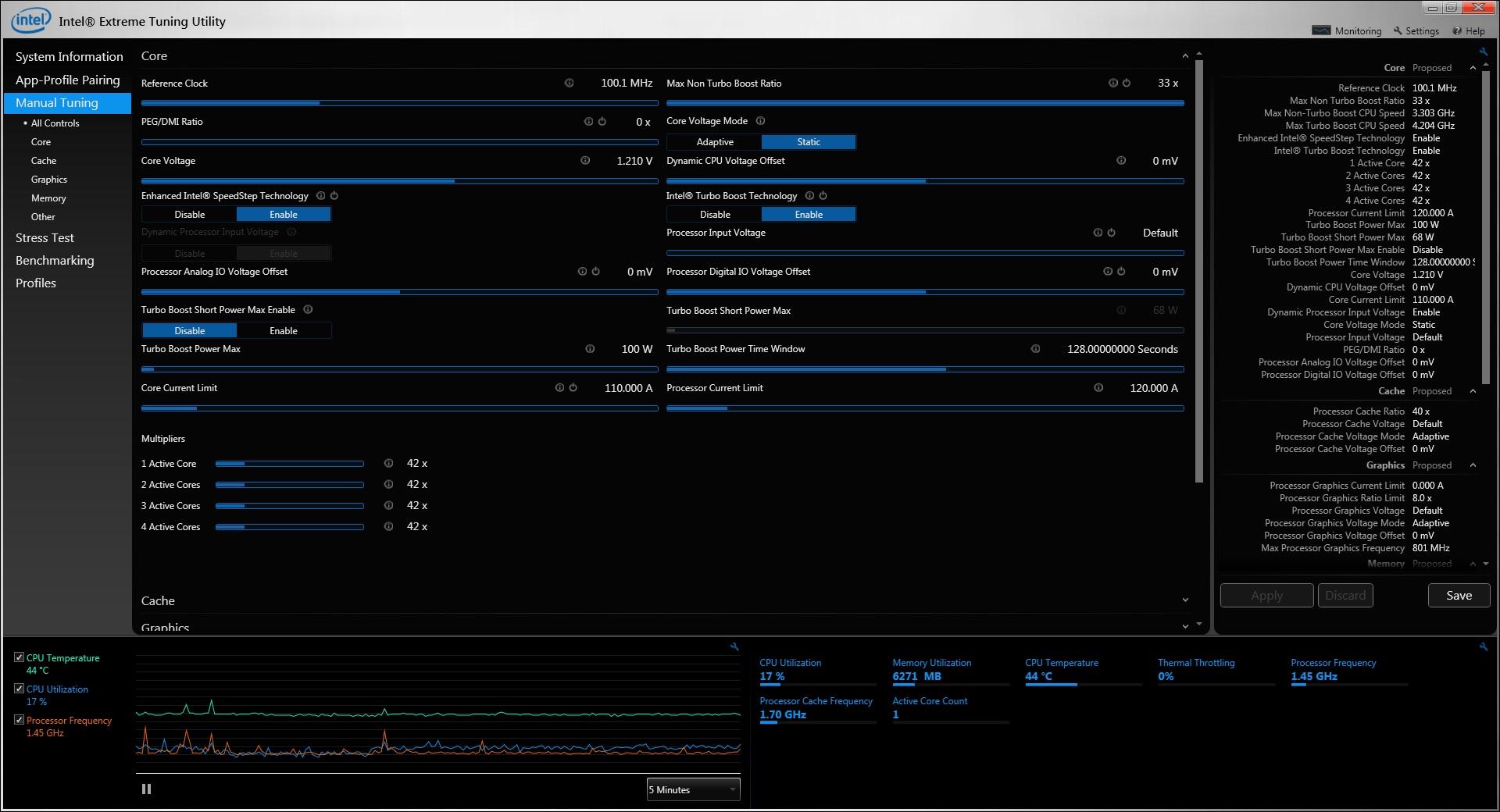Open the PEG/DMI Ratio info icon
This screenshot has width=1500, height=812.
[588, 122]
